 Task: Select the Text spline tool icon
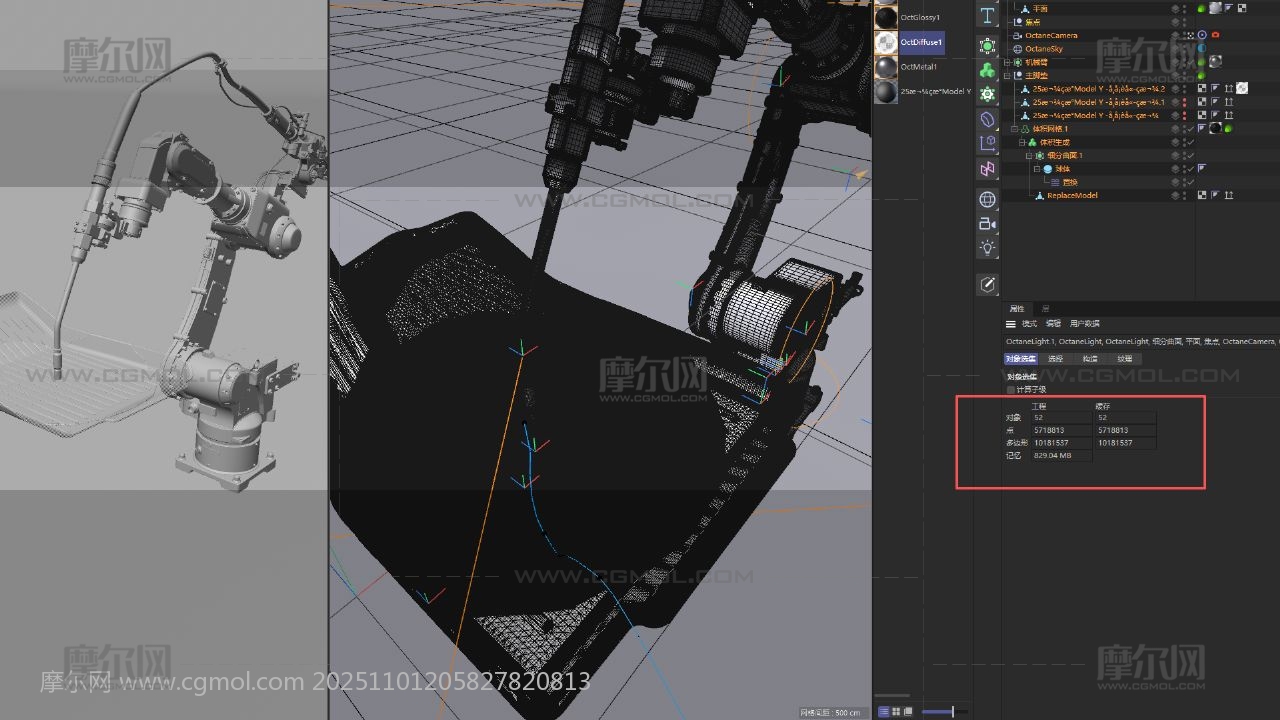tap(987, 16)
